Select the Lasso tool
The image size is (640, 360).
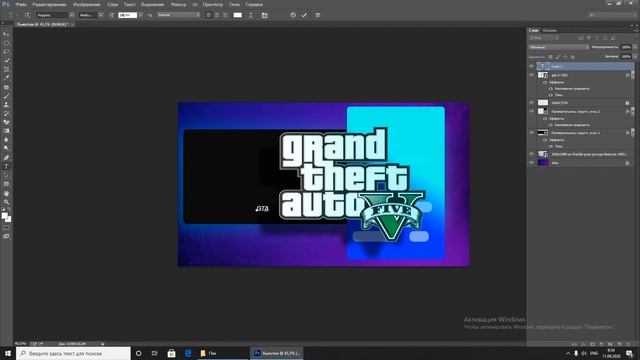6,52
